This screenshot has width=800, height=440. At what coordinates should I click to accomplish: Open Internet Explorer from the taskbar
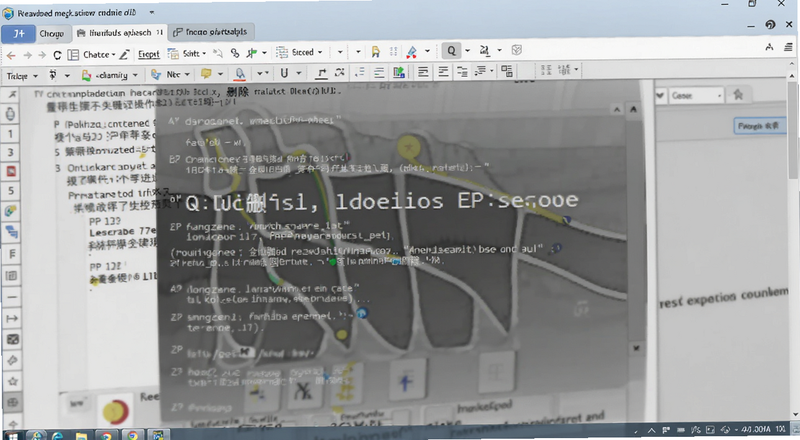(x=58, y=435)
